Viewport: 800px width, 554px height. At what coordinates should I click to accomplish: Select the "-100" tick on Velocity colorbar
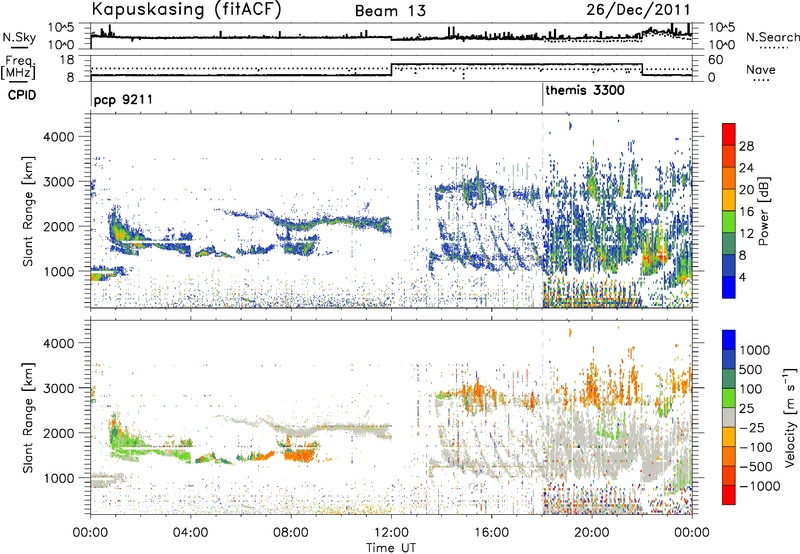pyautogui.click(x=756, y=447)
